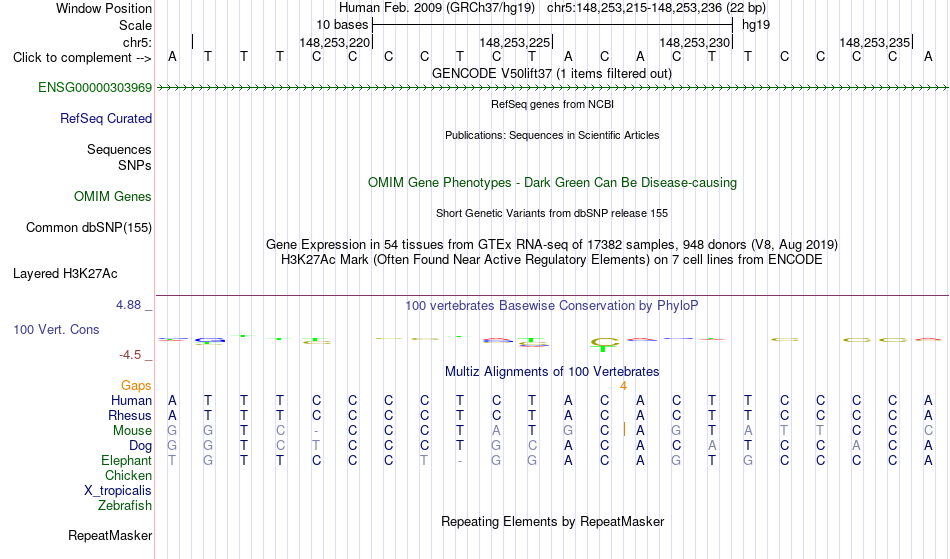Select the Chicken alignment row label
This screenshot has width=950, height=559.
[128, 476]
